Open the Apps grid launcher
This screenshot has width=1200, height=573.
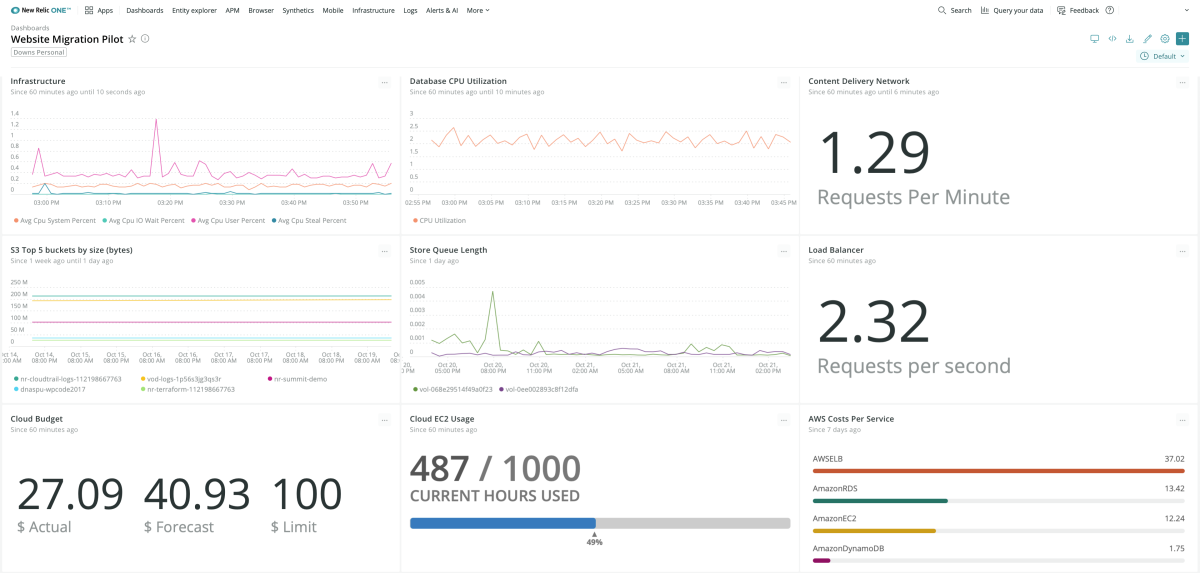tap(98, 10)
